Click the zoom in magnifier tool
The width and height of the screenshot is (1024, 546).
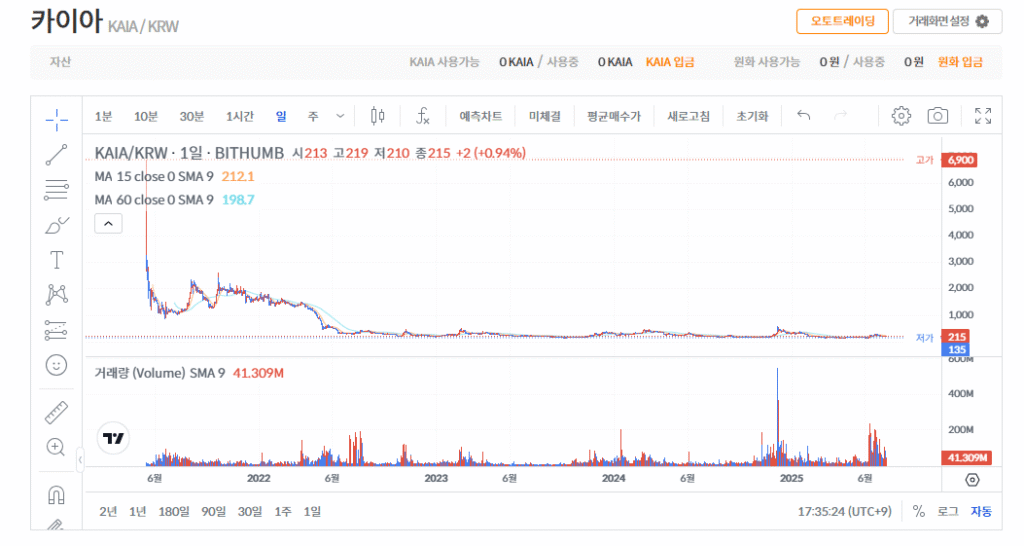(x=57, y=447)
